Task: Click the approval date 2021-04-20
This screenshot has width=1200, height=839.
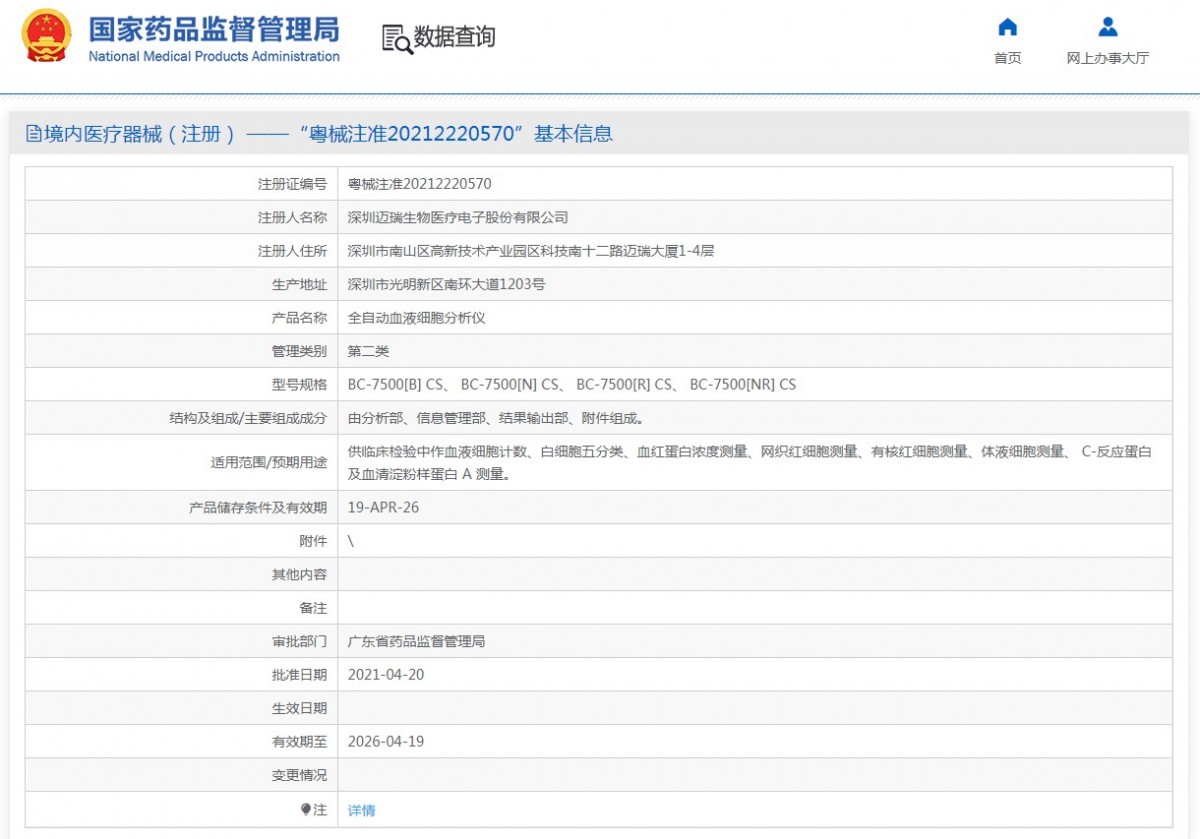Action: (385, 675)
